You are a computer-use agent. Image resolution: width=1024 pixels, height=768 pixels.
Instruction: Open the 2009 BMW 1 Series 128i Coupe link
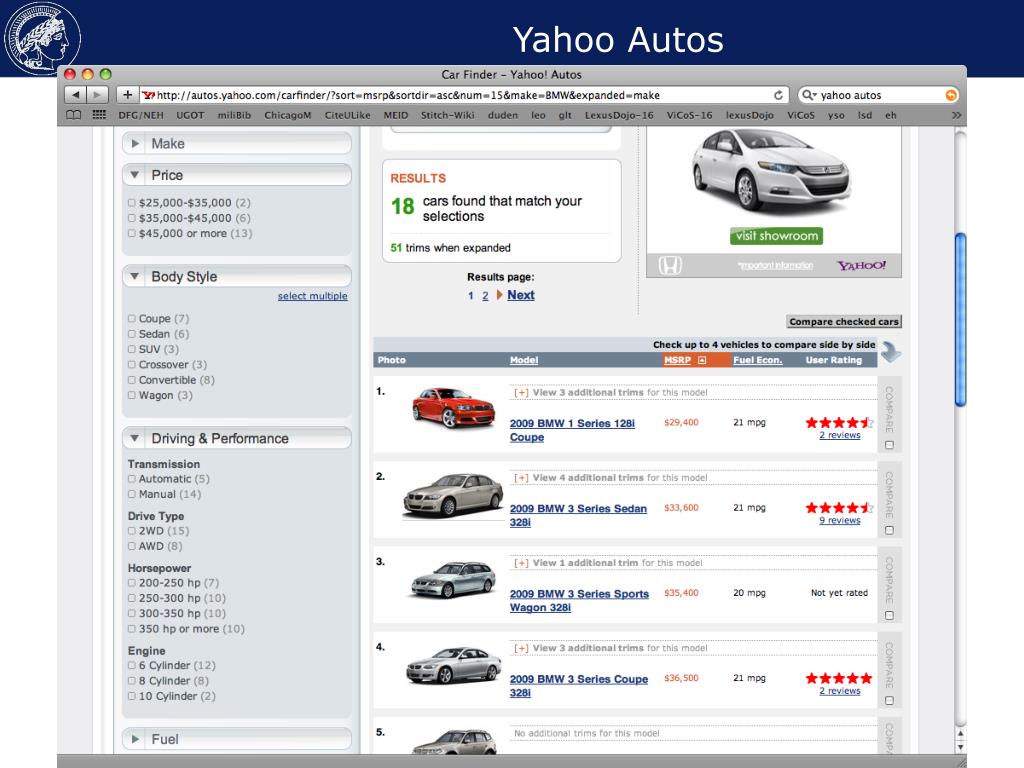coord(572,430)
